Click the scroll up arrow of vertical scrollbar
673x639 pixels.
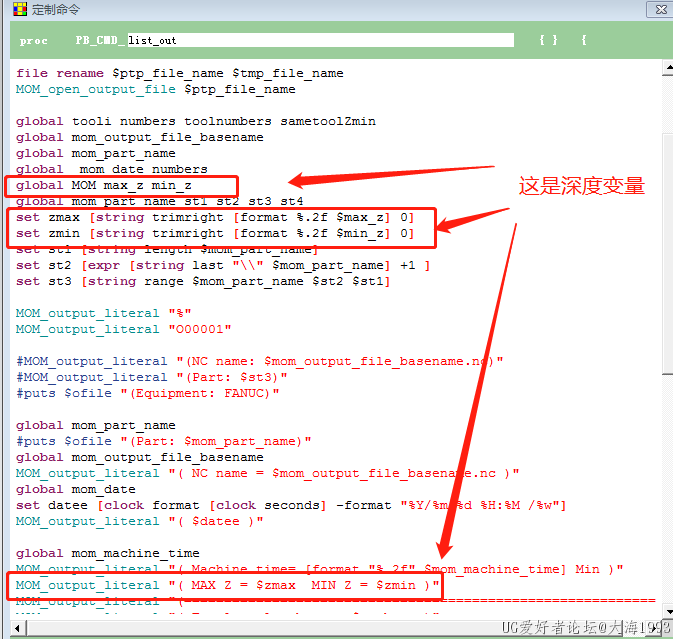click(668, 67)
